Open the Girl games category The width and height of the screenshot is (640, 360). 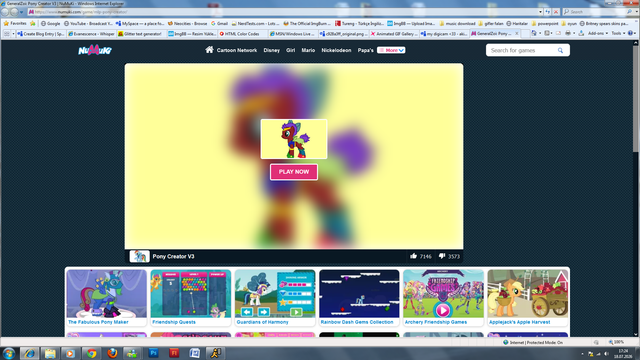click(291, 50)
